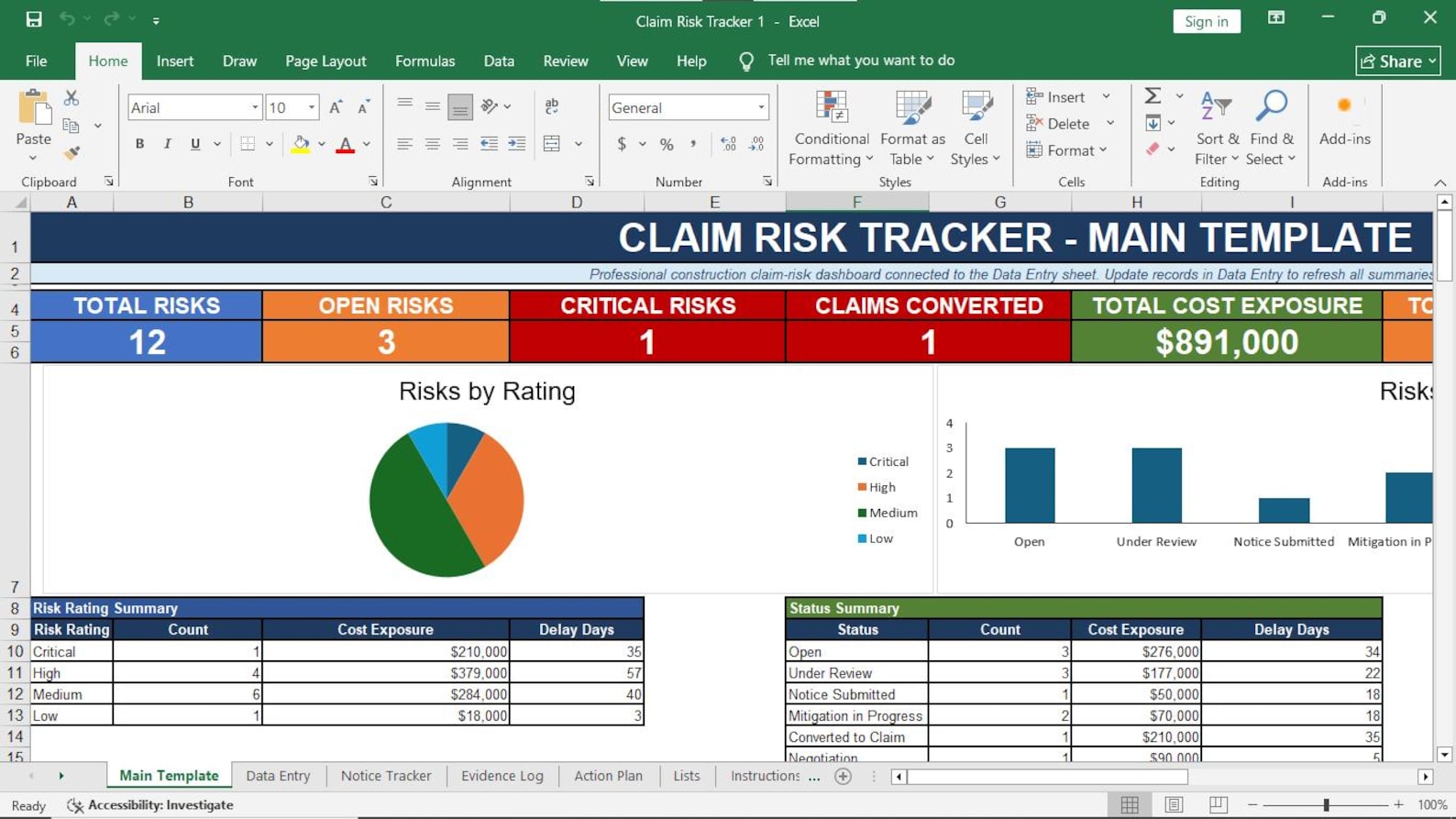This screenshot has width=1456, height=819.
Task: Click the Add-ins button
Action: tap(1344, 119)
